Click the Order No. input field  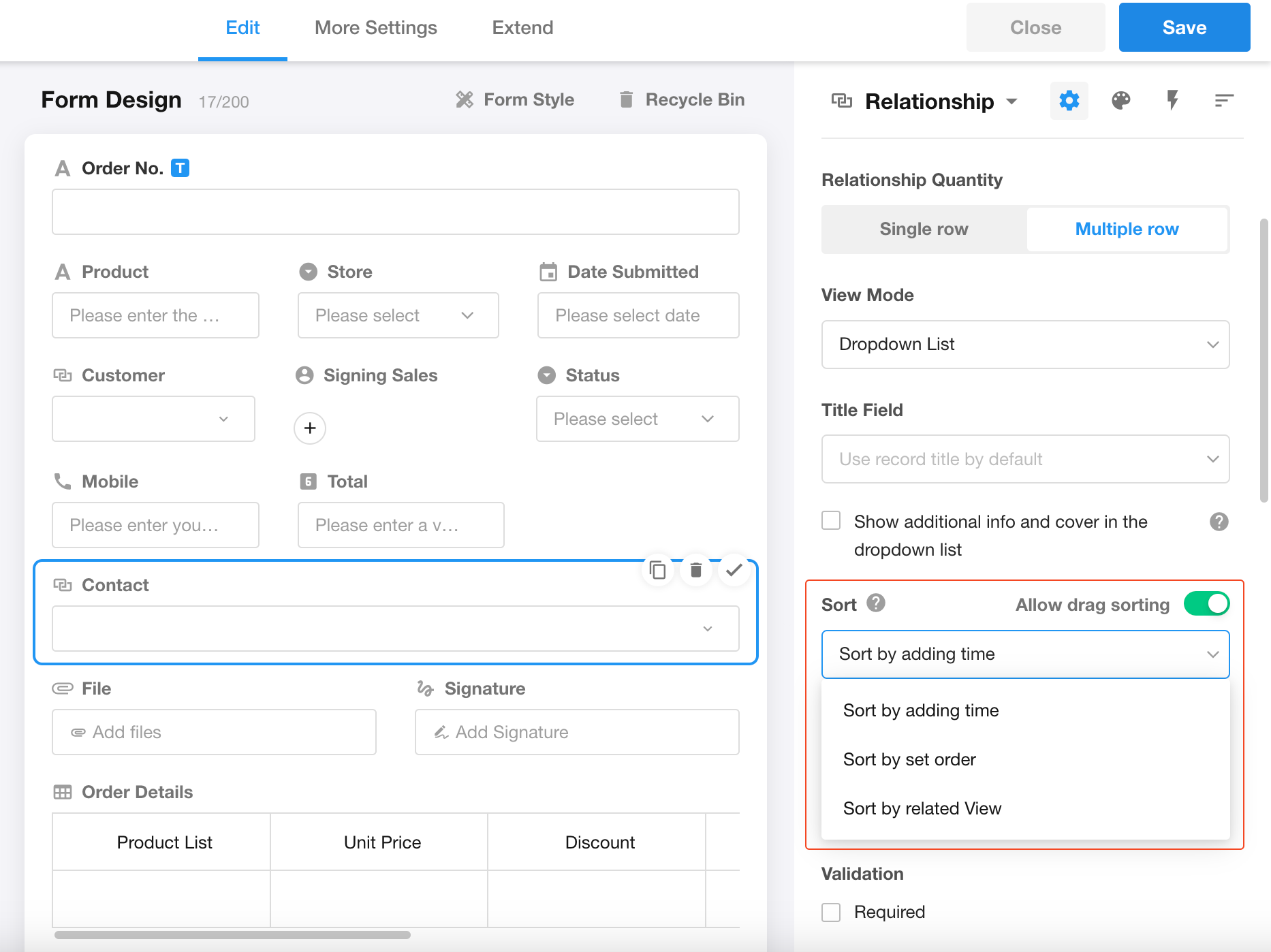[x=396, y=212]
